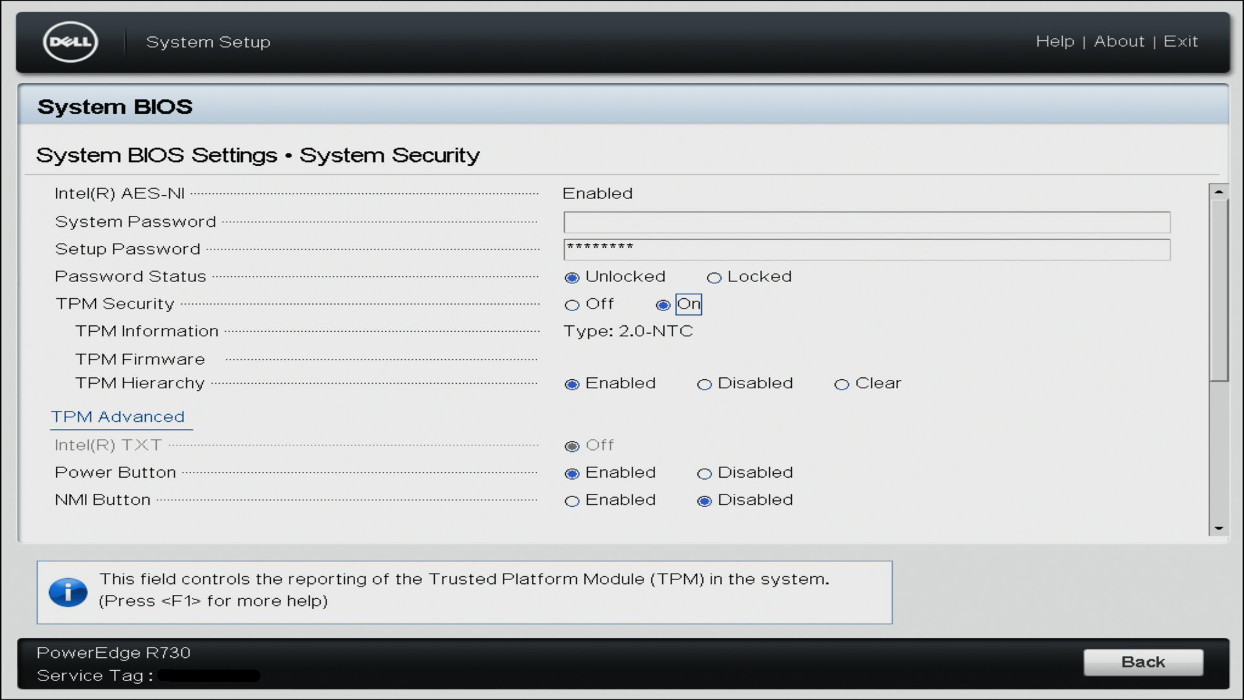Click the Password Status label
This screenshot has height=700, width=1244.
(130, 277)
